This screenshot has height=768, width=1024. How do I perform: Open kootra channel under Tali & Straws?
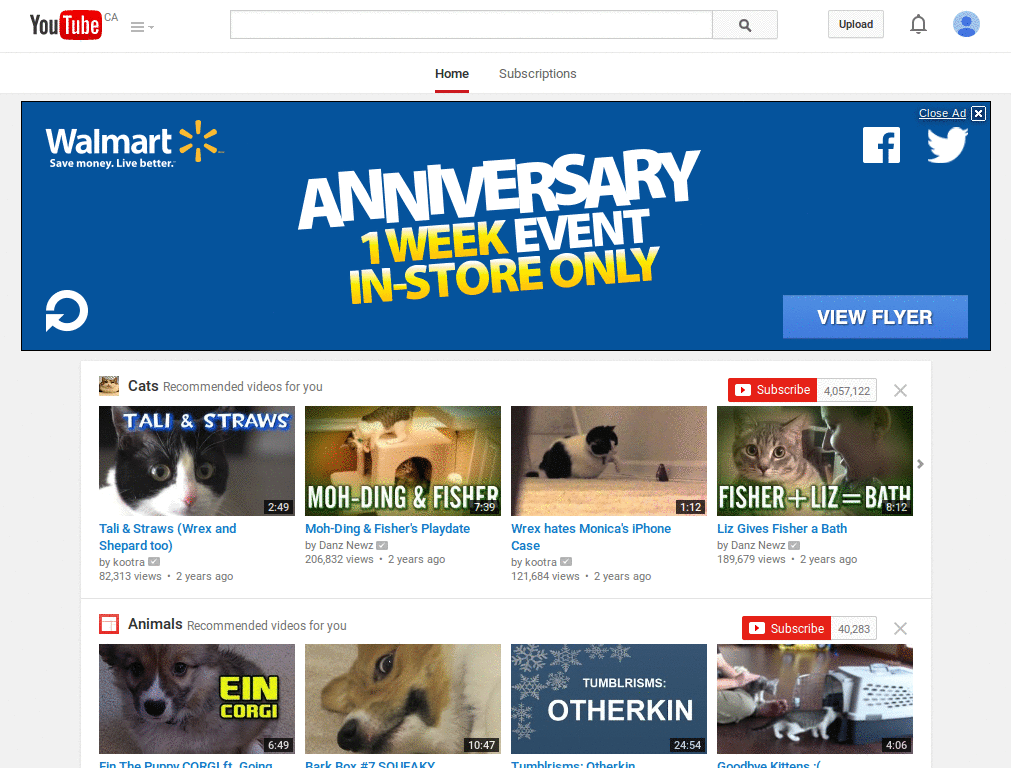[x=129, y=562]
